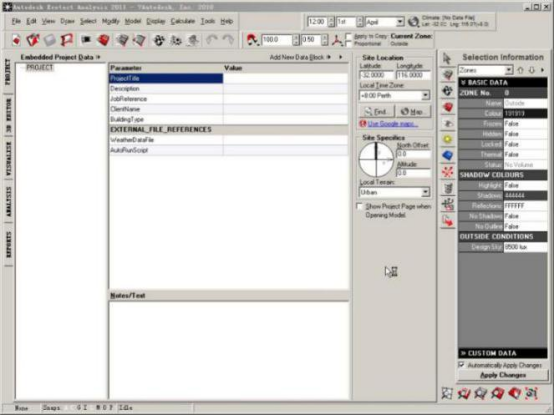Click the Open model toolbar icon
Viewport: 554px width, 415px height.
tap(33, 40)
